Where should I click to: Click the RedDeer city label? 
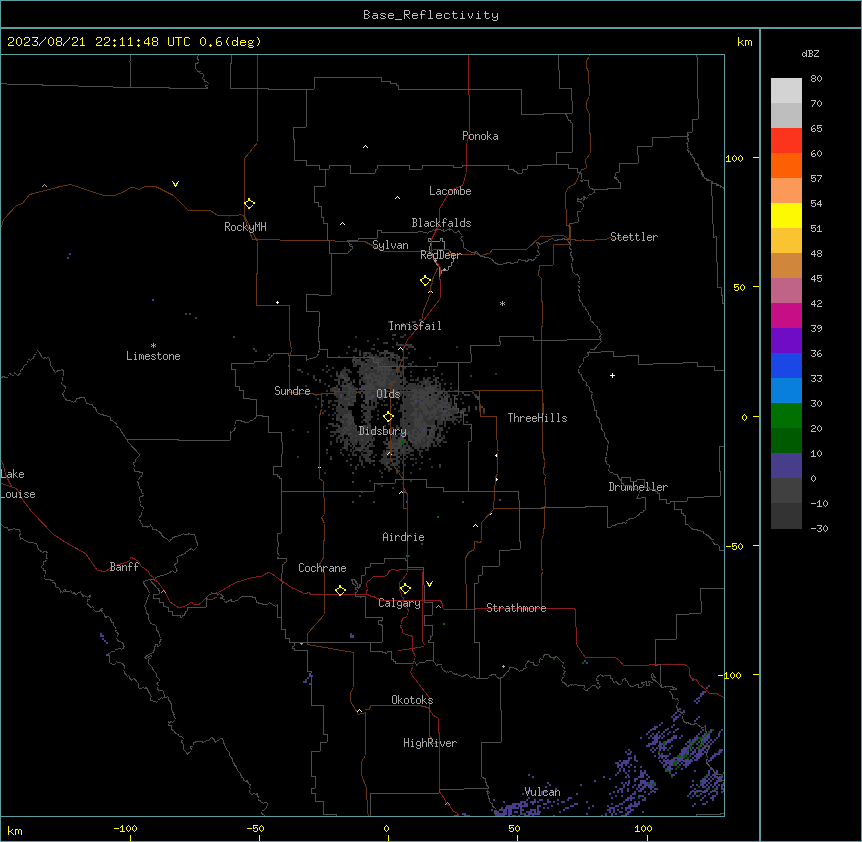click(440, 255)
